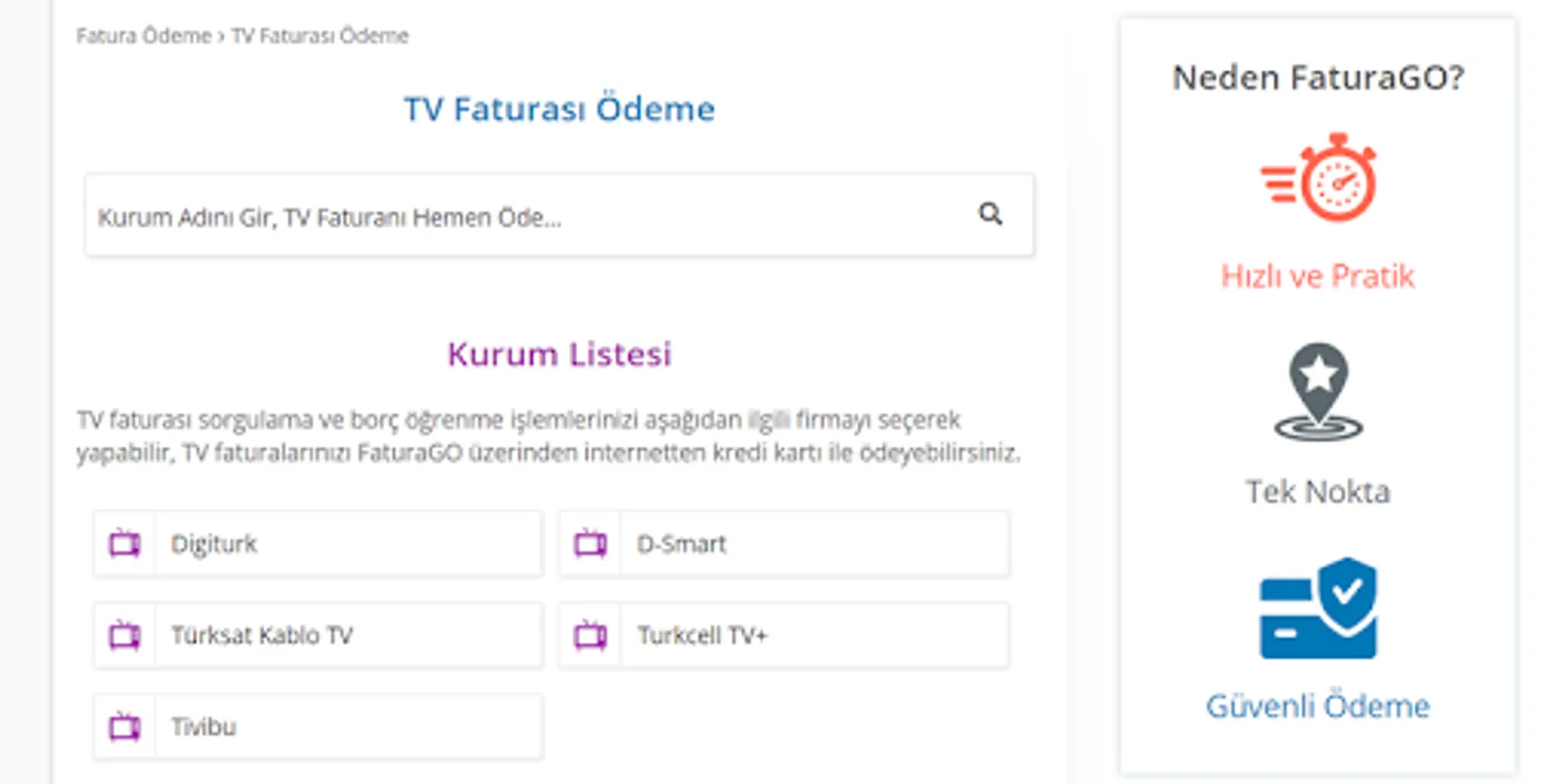Click the Hızlı ve Pratik label
This screenshot has height=784, width=1568.
pyautogui.click(x=1318, y=276)
